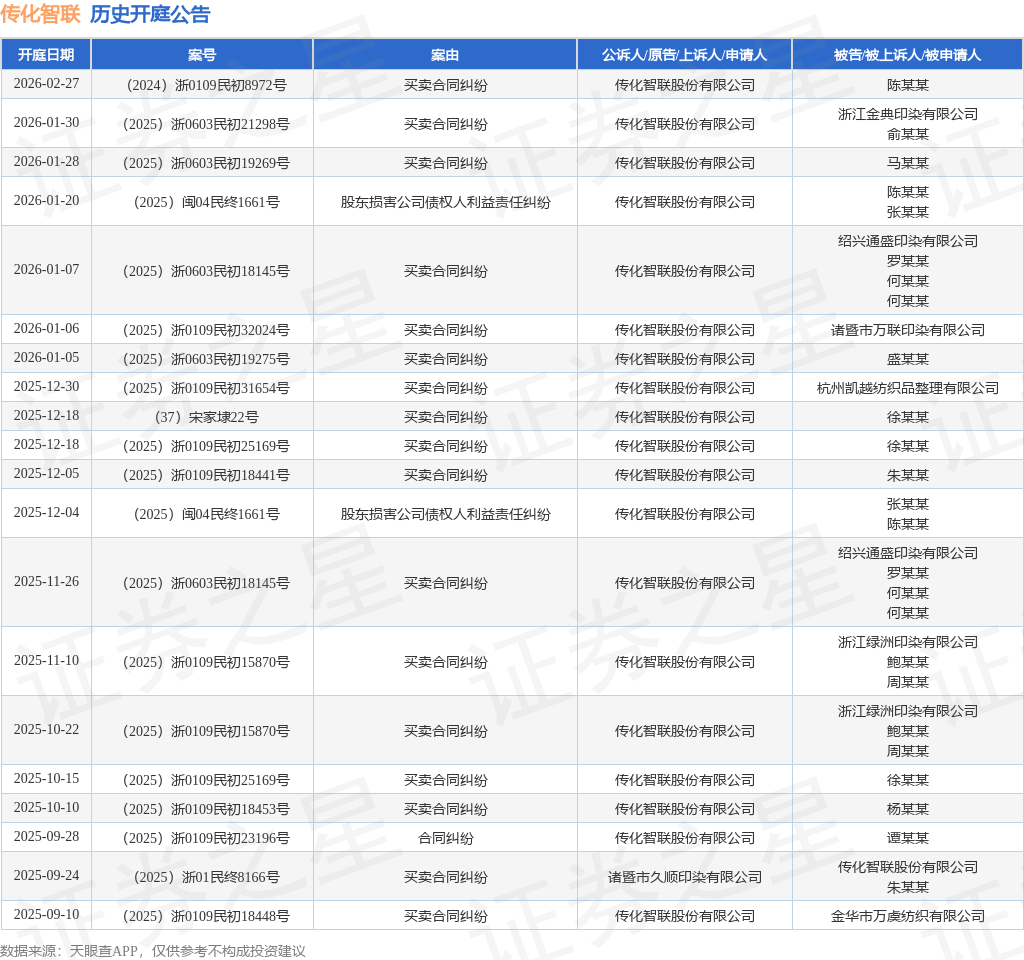This screenshot has width=1024, height=960.
Task: Click case number (2025)浙0109民初18448号
Action: [x=206, y=916]
